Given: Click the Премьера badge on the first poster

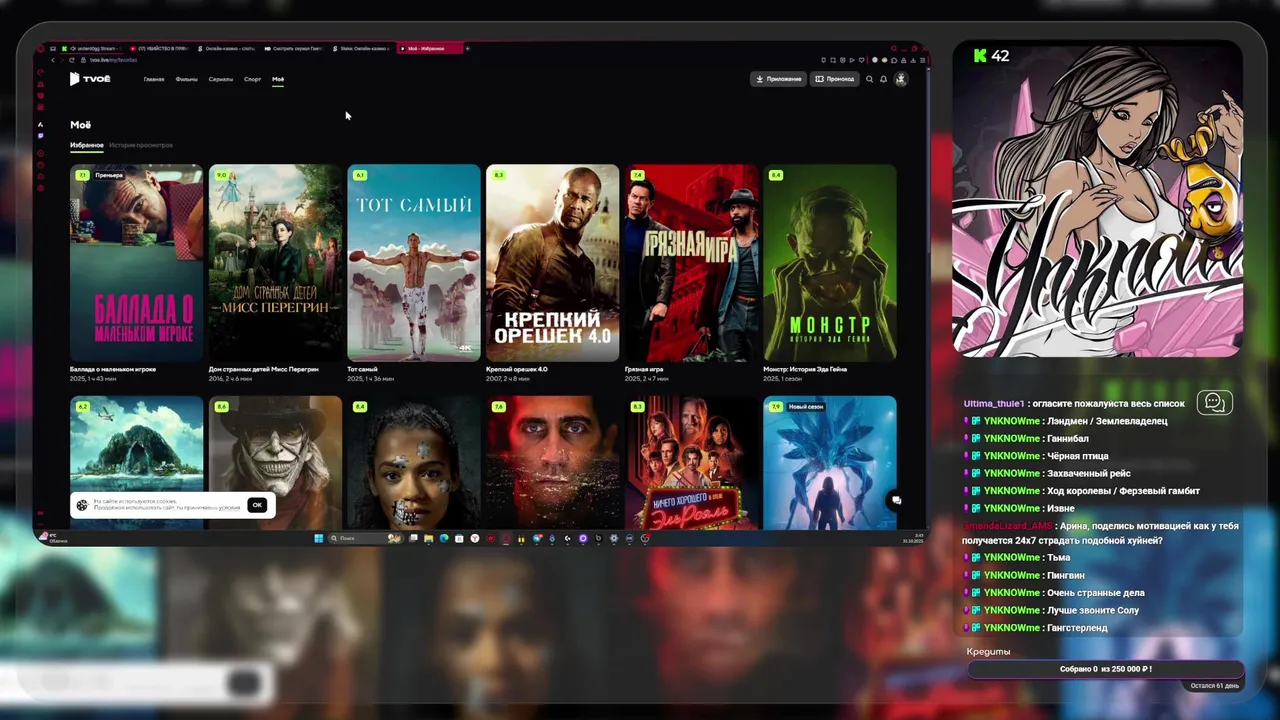Looking at the screenshot, I should tap(109, 175).
